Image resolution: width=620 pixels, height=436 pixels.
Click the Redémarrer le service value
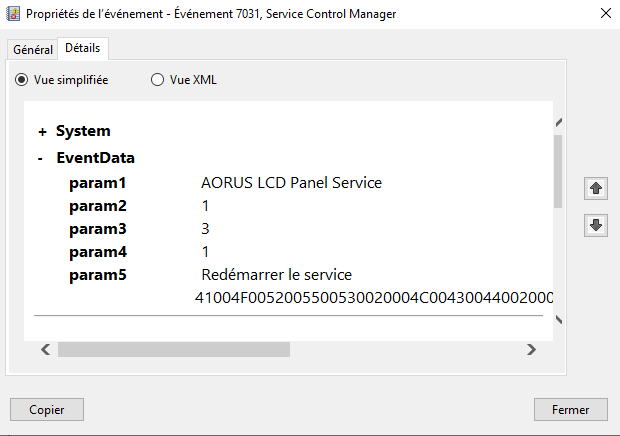(276, 274)
